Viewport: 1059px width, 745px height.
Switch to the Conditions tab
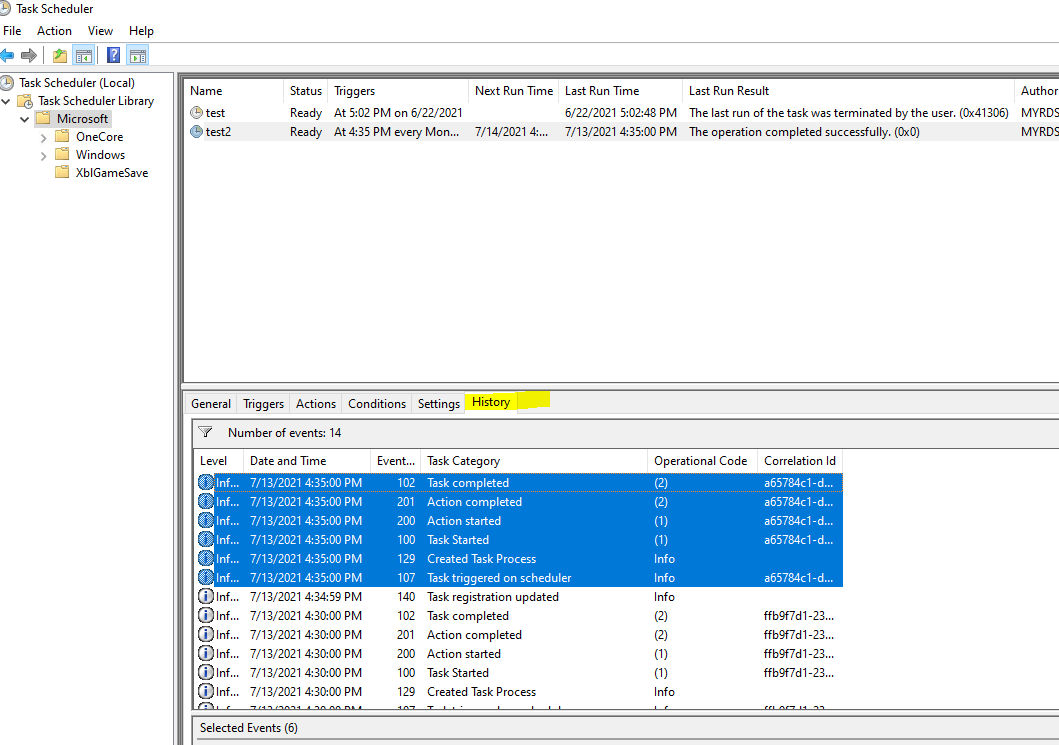tap(377, 403)
